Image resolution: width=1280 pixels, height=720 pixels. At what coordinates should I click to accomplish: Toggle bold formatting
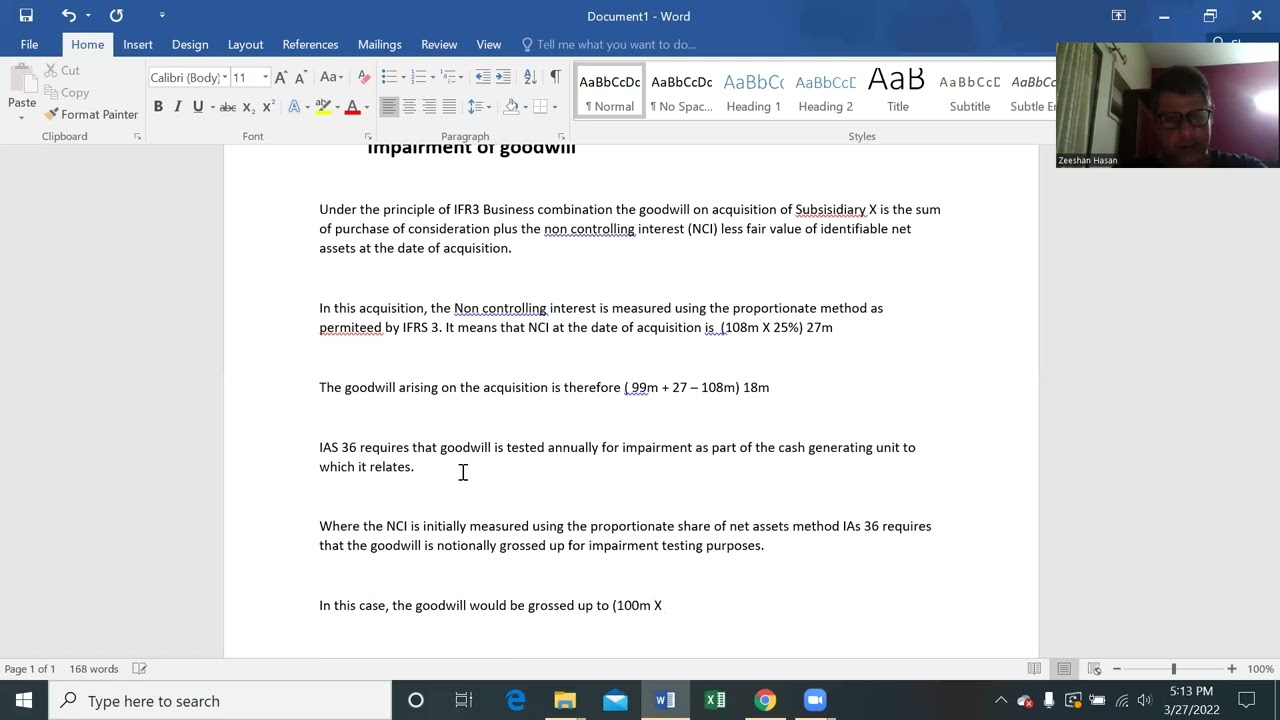(158, 107)
